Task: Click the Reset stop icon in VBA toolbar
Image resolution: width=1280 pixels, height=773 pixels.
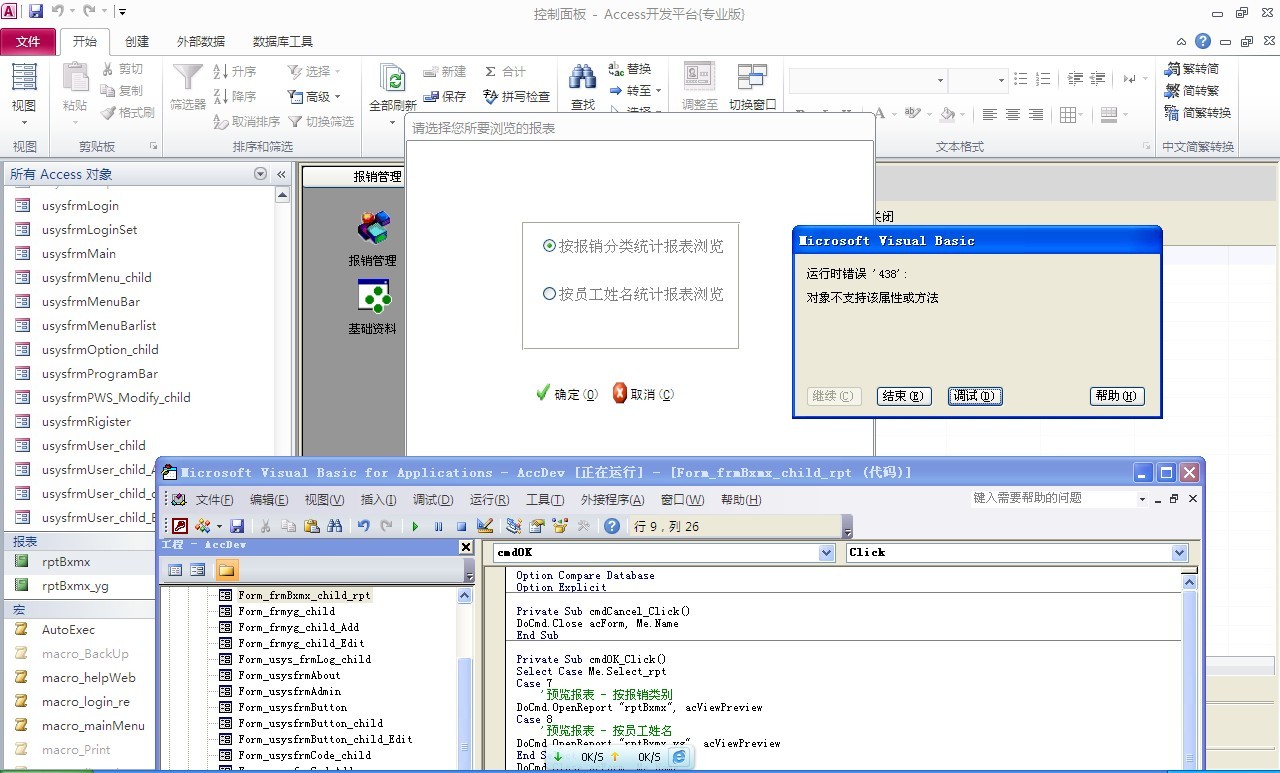Action: pyautogui.click(x=461, y=526)
